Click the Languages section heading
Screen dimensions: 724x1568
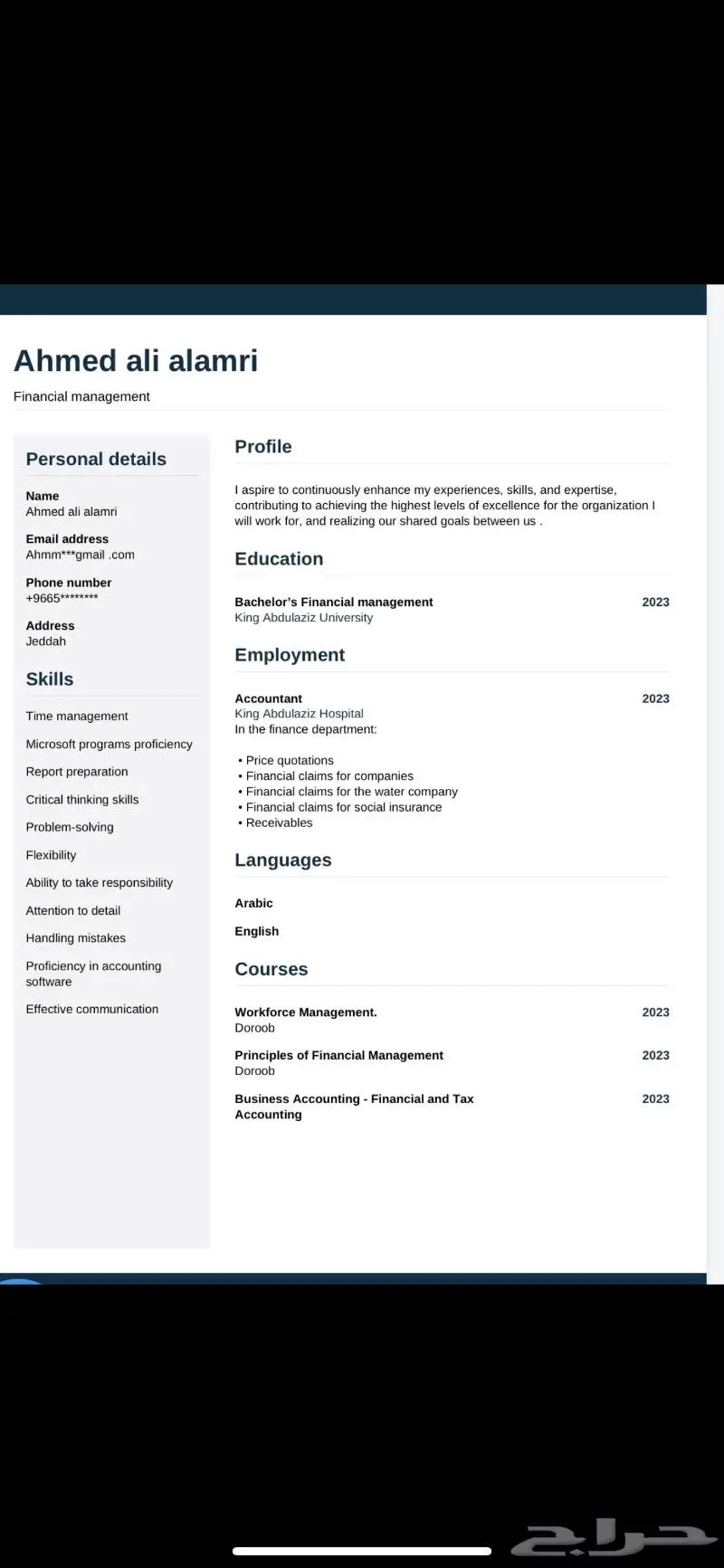(283, 860)
